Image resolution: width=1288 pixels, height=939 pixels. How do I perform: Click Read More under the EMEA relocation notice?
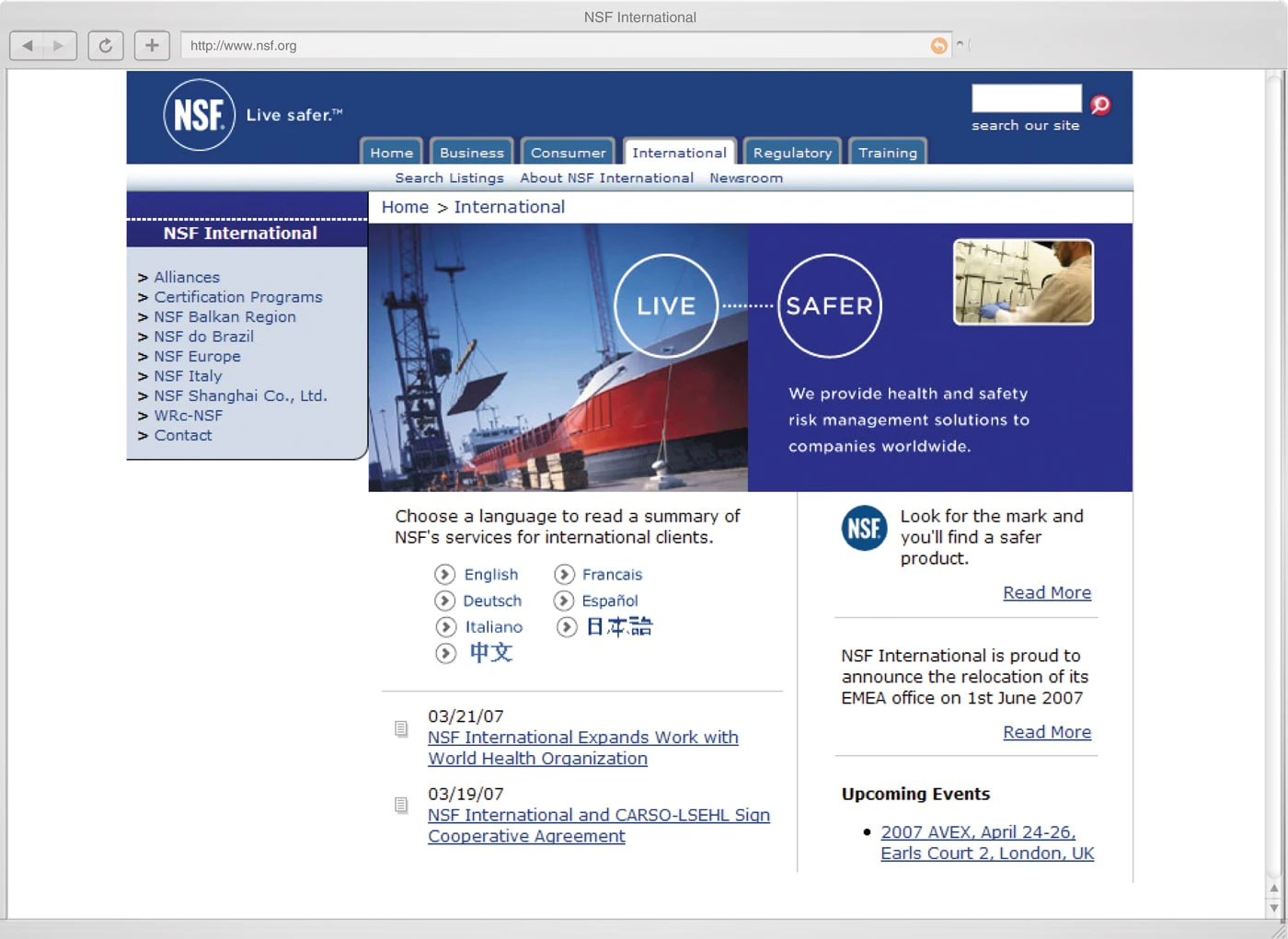[x=1047, y=731]
